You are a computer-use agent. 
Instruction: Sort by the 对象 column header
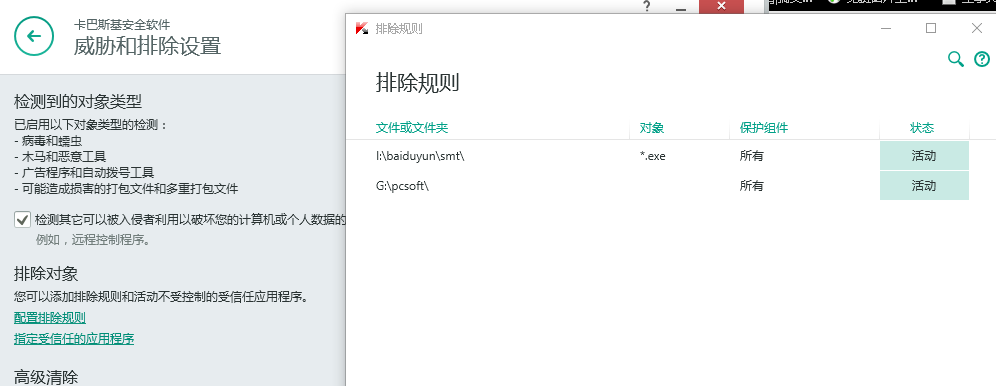point(652,128)
